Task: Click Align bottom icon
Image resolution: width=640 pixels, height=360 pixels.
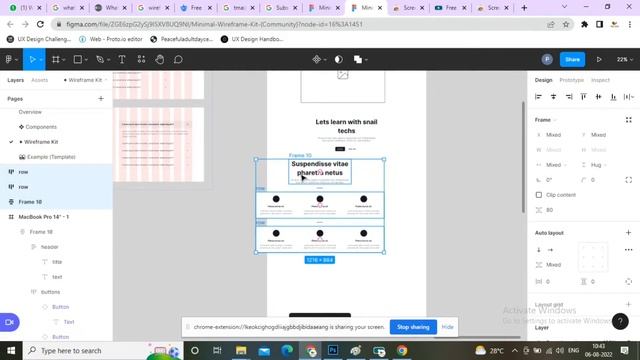Action: 613,97
